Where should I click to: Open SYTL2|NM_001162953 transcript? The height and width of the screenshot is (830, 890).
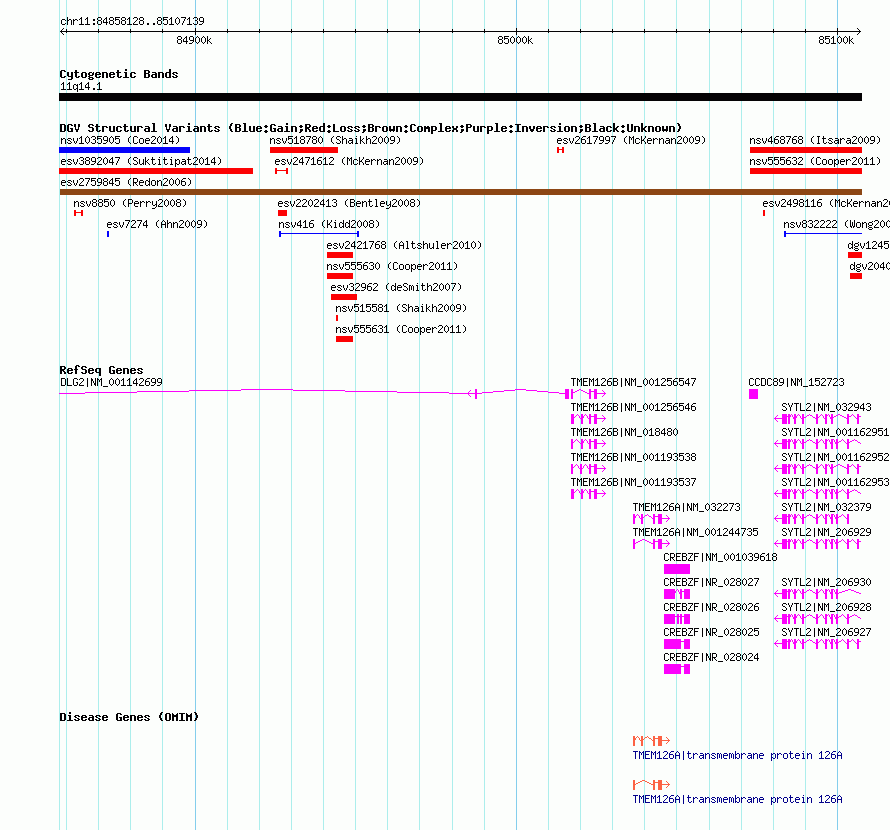pyautogui.click(x=818, y=494)
